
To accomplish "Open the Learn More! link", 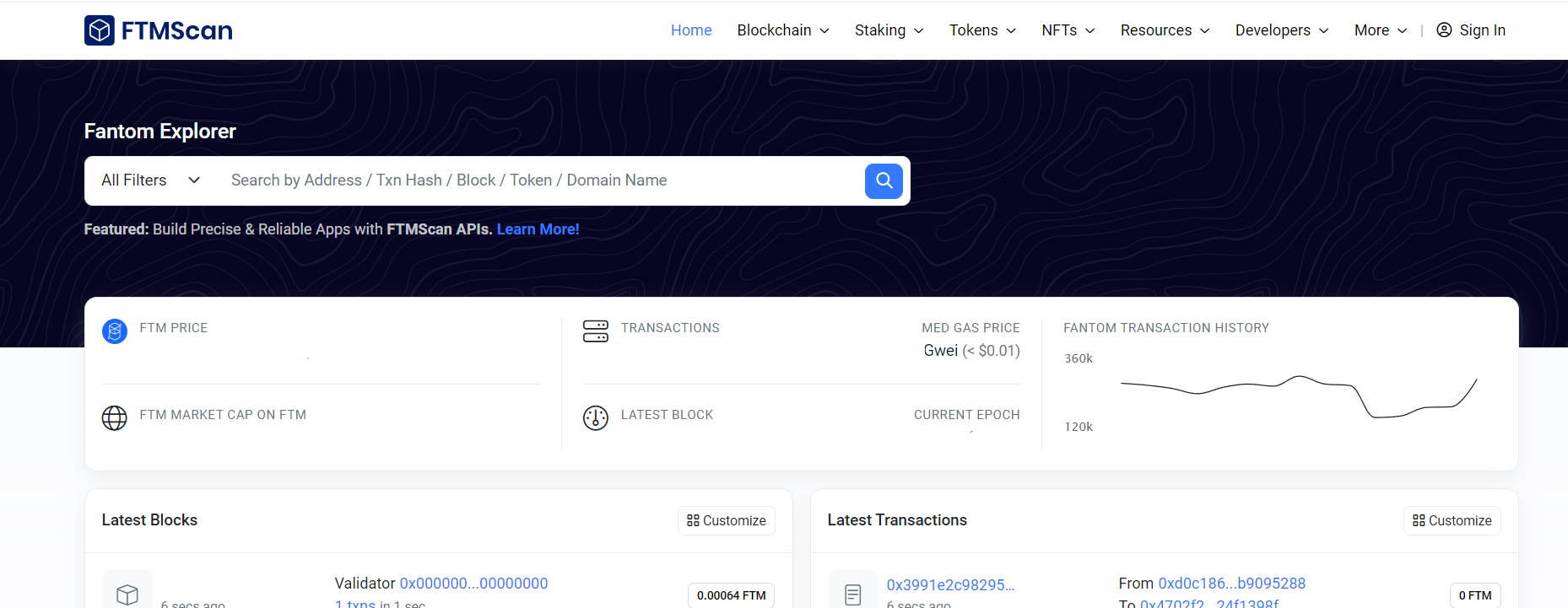I will click(x=538, y=229).
